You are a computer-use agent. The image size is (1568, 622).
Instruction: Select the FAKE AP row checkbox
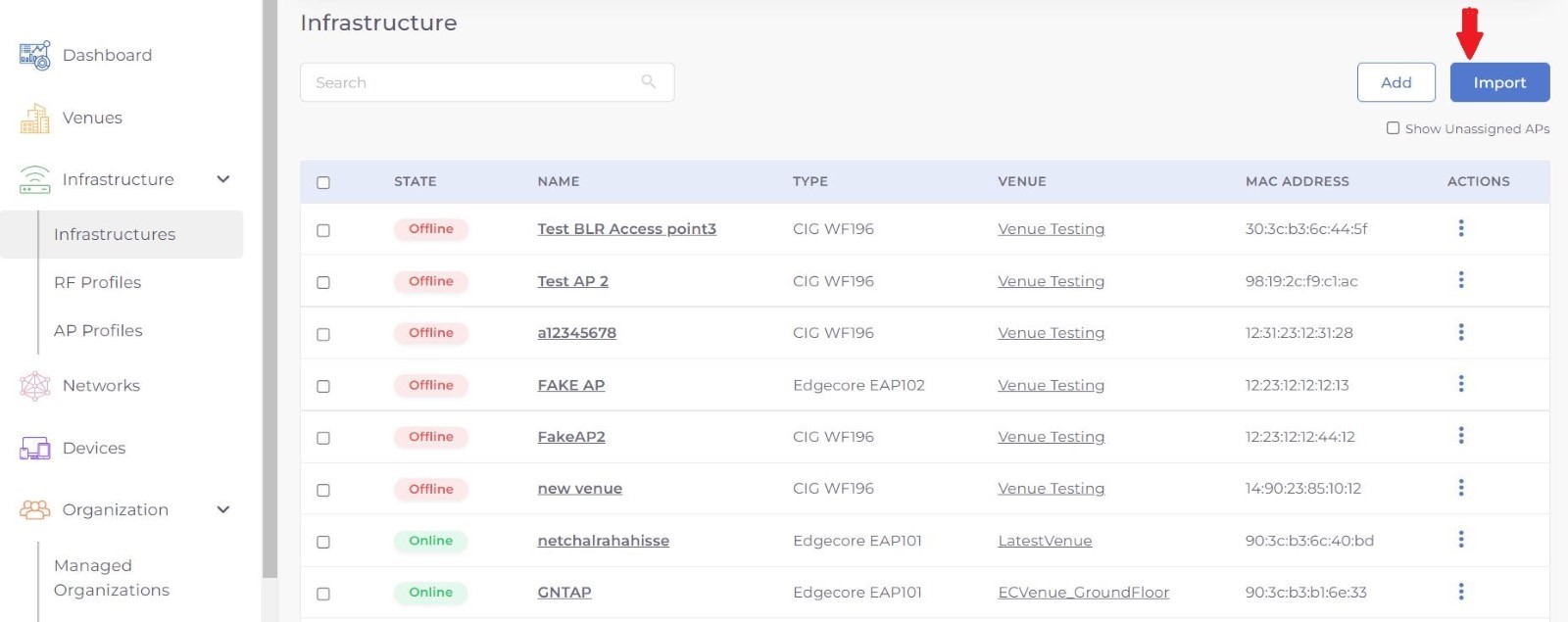[323, 386]
